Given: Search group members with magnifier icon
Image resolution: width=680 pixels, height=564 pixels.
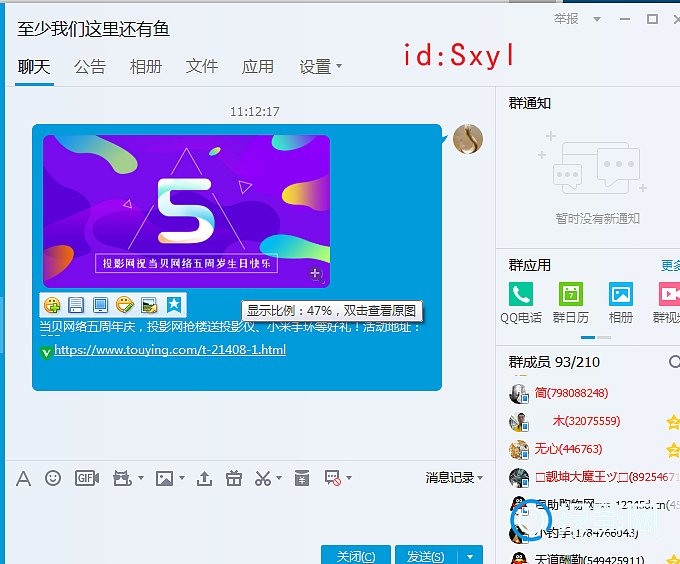Looking at the screenshot, I should [x=674, y=362].
